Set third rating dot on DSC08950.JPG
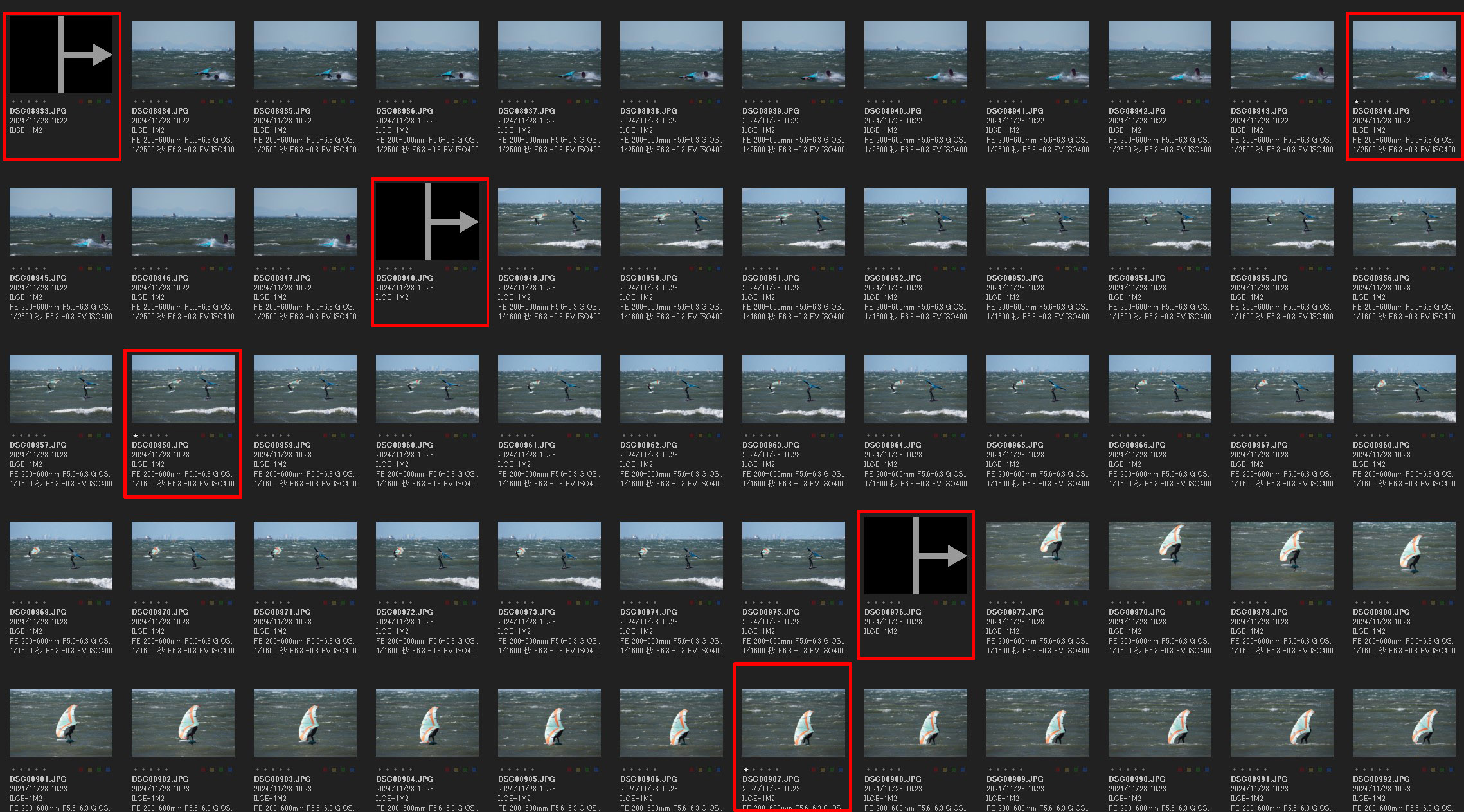Viewport: 1464px width, 812px height. [639, 269]
